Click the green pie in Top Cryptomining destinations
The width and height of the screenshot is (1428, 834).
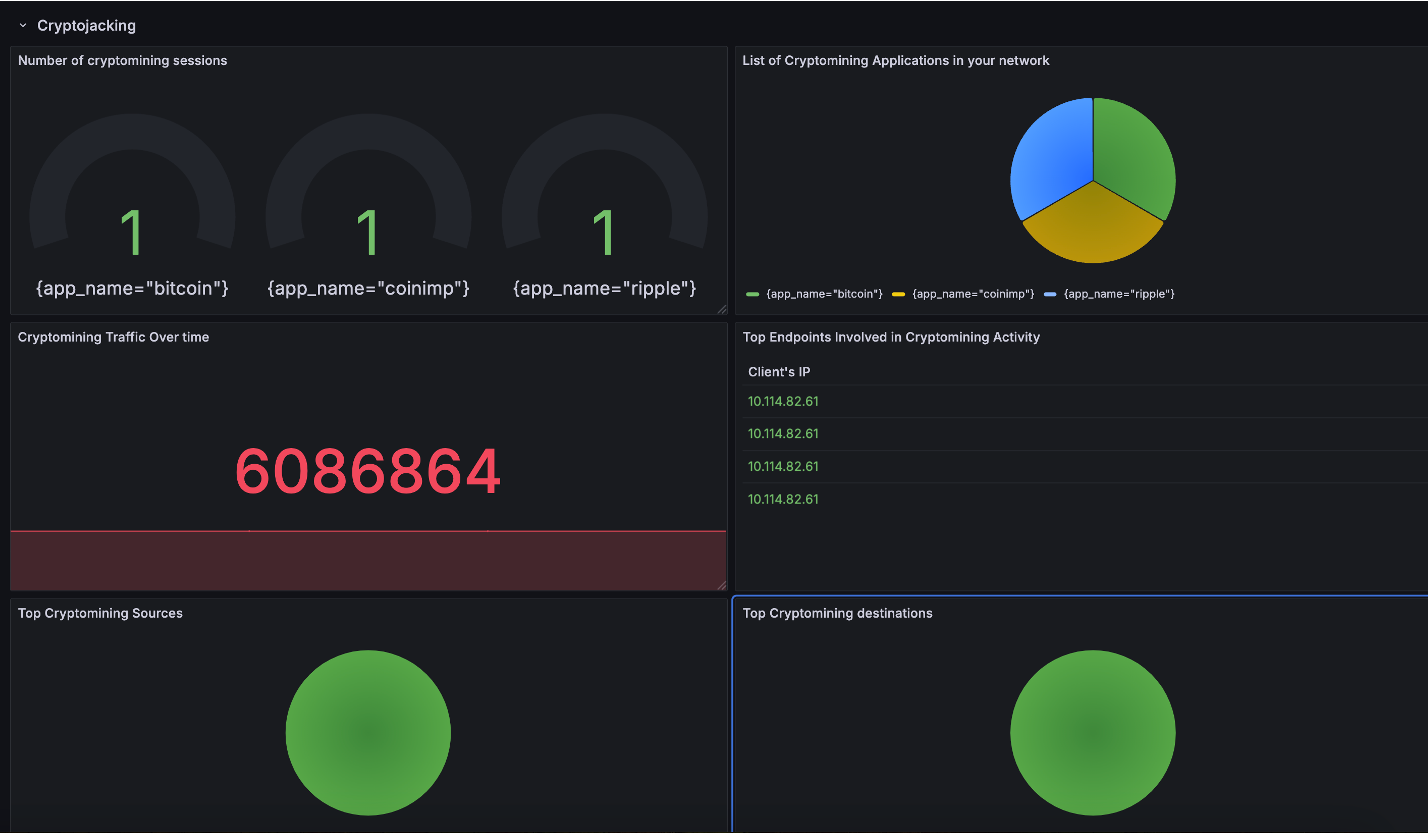point(1093,733)
